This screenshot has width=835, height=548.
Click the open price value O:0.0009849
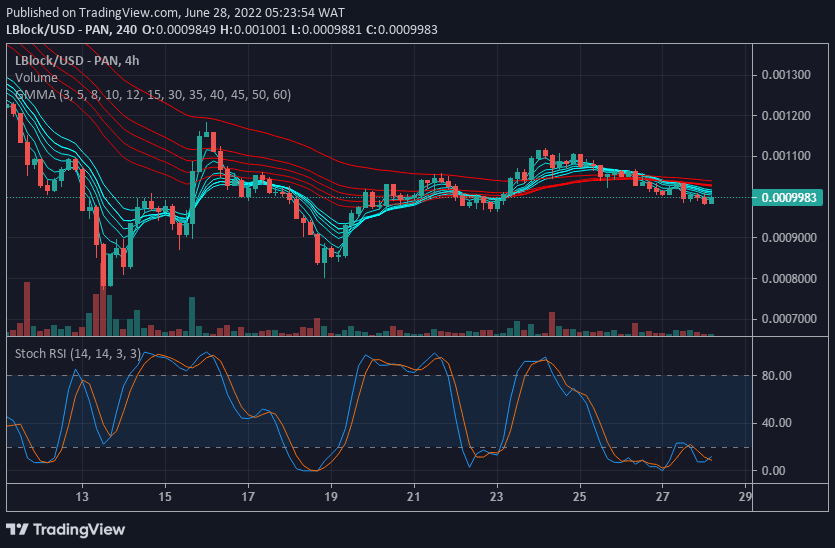click(179, 29)
